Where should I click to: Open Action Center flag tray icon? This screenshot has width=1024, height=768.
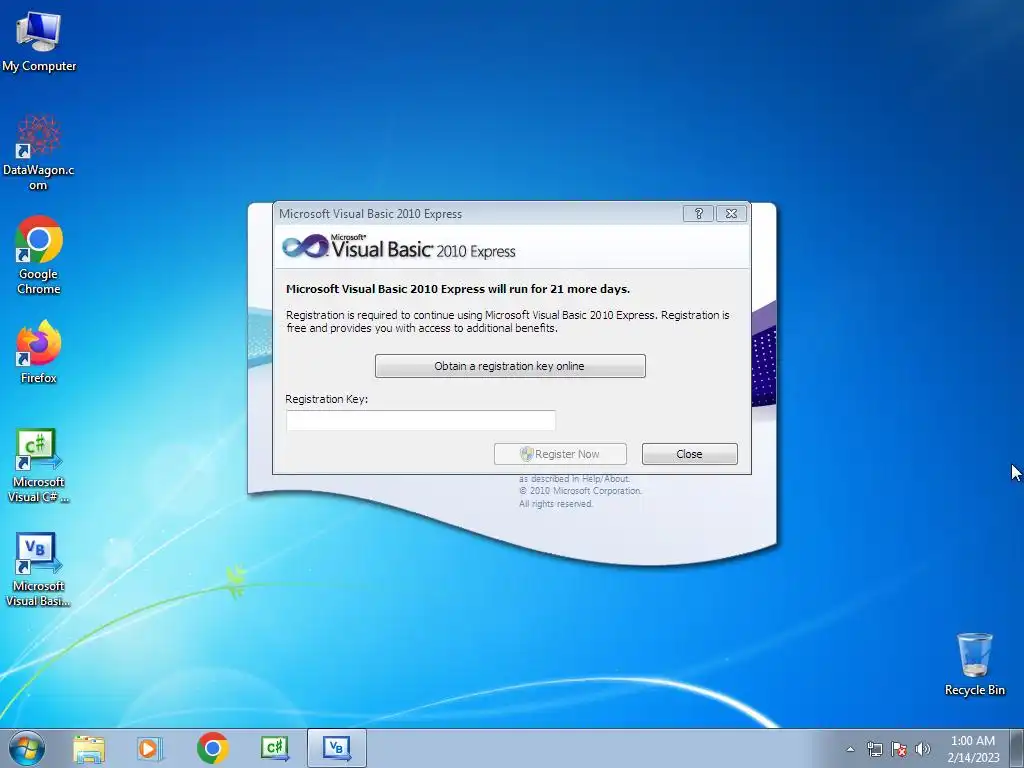[899, 749]
